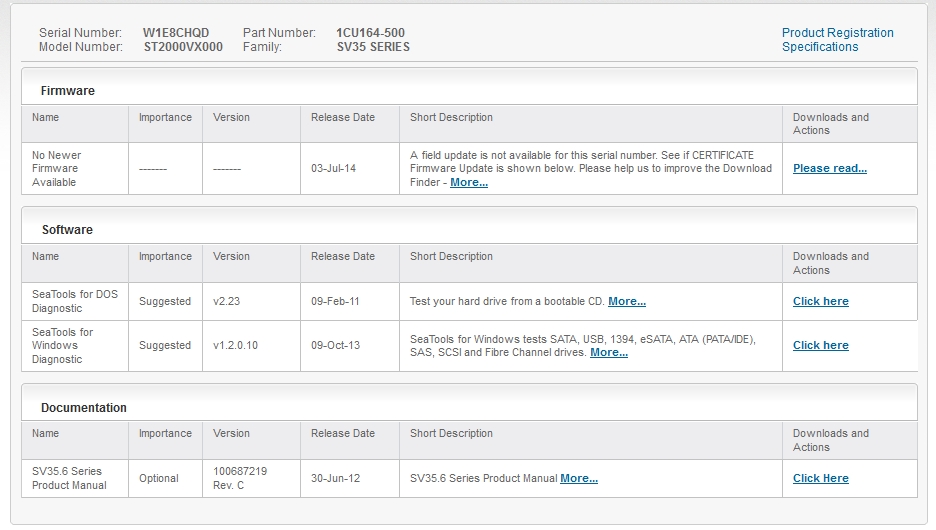The height and width of the screenshot is (530, 936).
Task: Click SeaTools for Windows Diagnostic name cell
Action: (75, 346)
